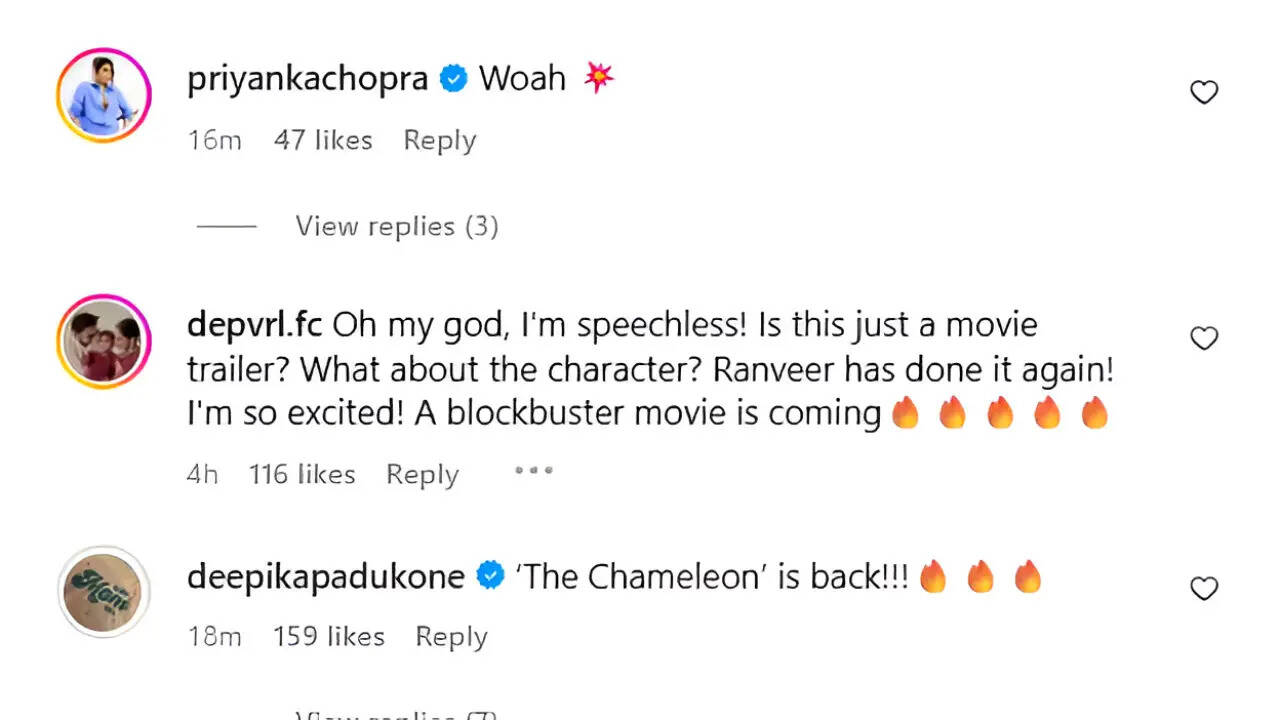Viewport: 1280px width, 720px height.
Task: Expand view replies under deepikapadukone's comment
Action: coord(396,714)
